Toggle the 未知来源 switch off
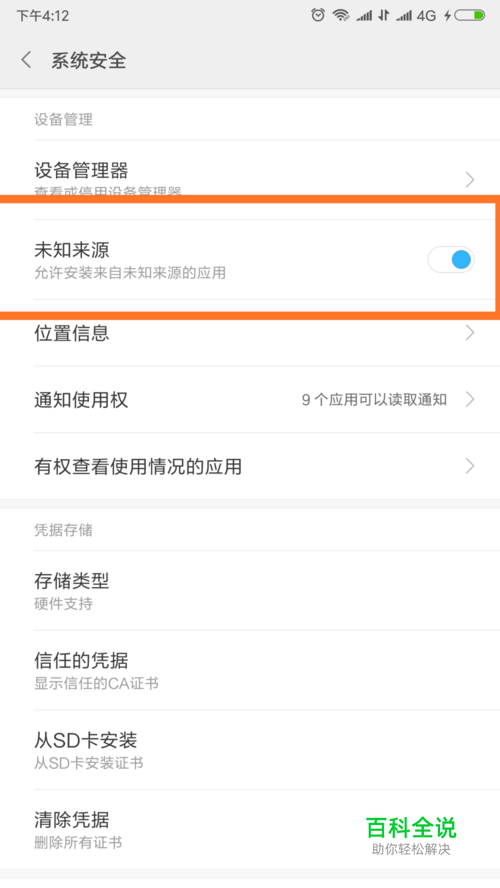This screenshot has height=888, width=500. pos(451,260)
